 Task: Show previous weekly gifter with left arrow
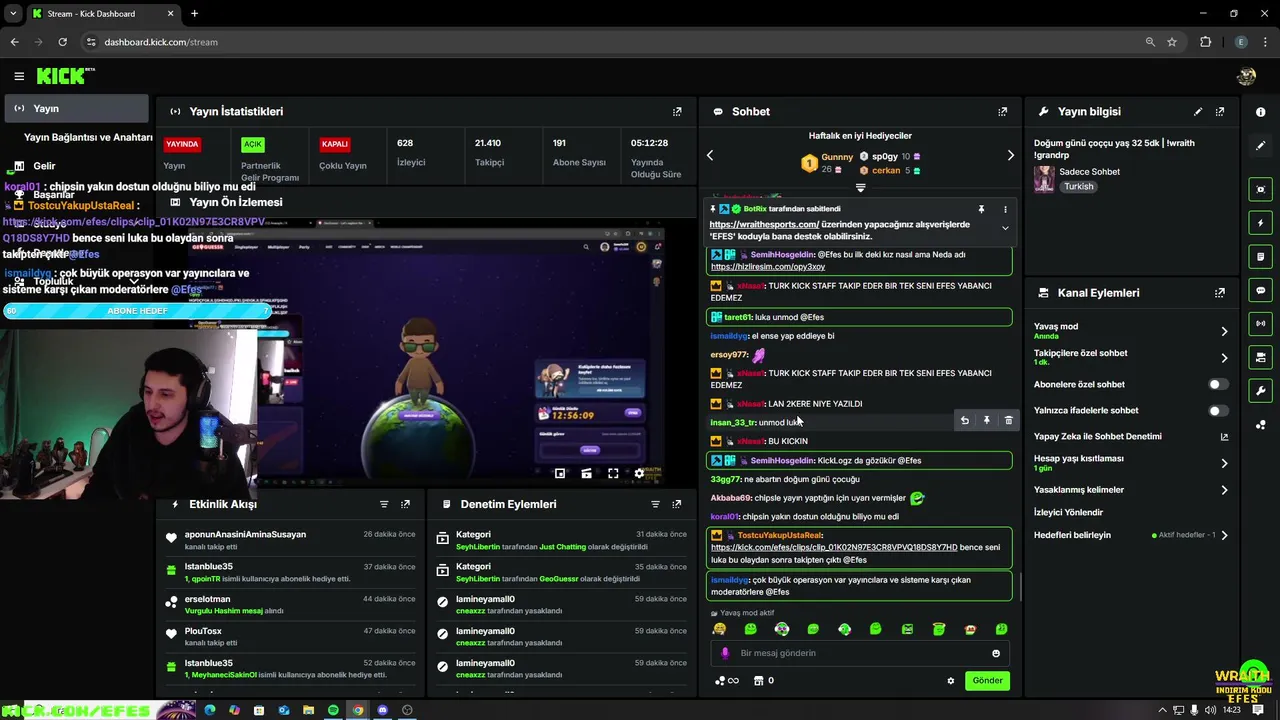pos(710,155)
